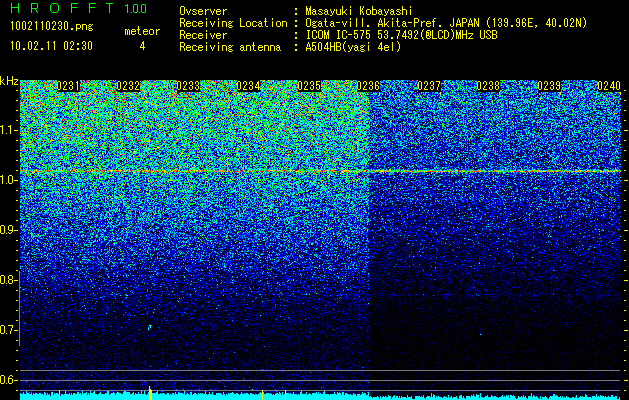Click the 0239 time marker
The height and width of the screenshot is (400, 629).
click(549, 86)
